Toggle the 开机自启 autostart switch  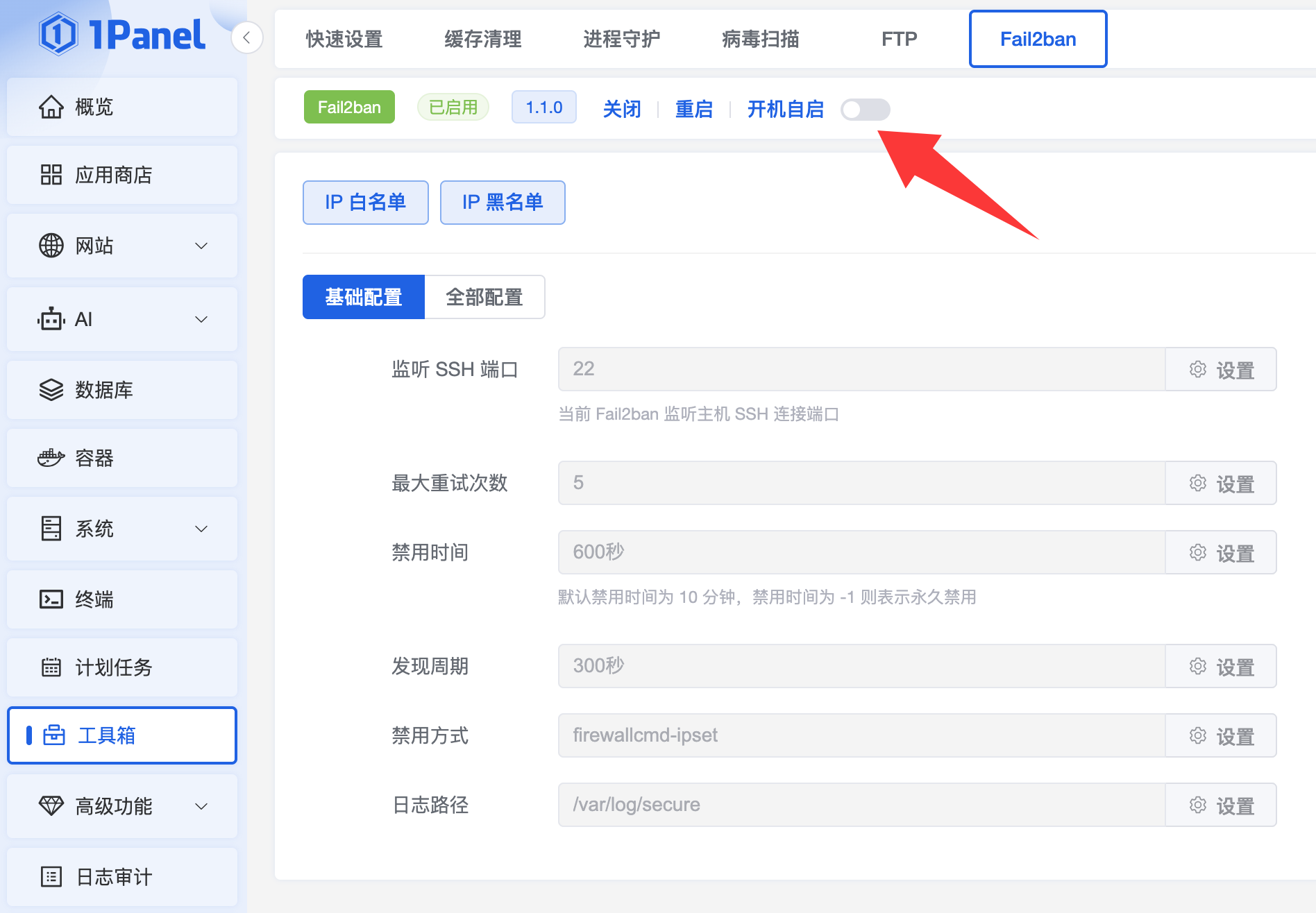point(865,110)
